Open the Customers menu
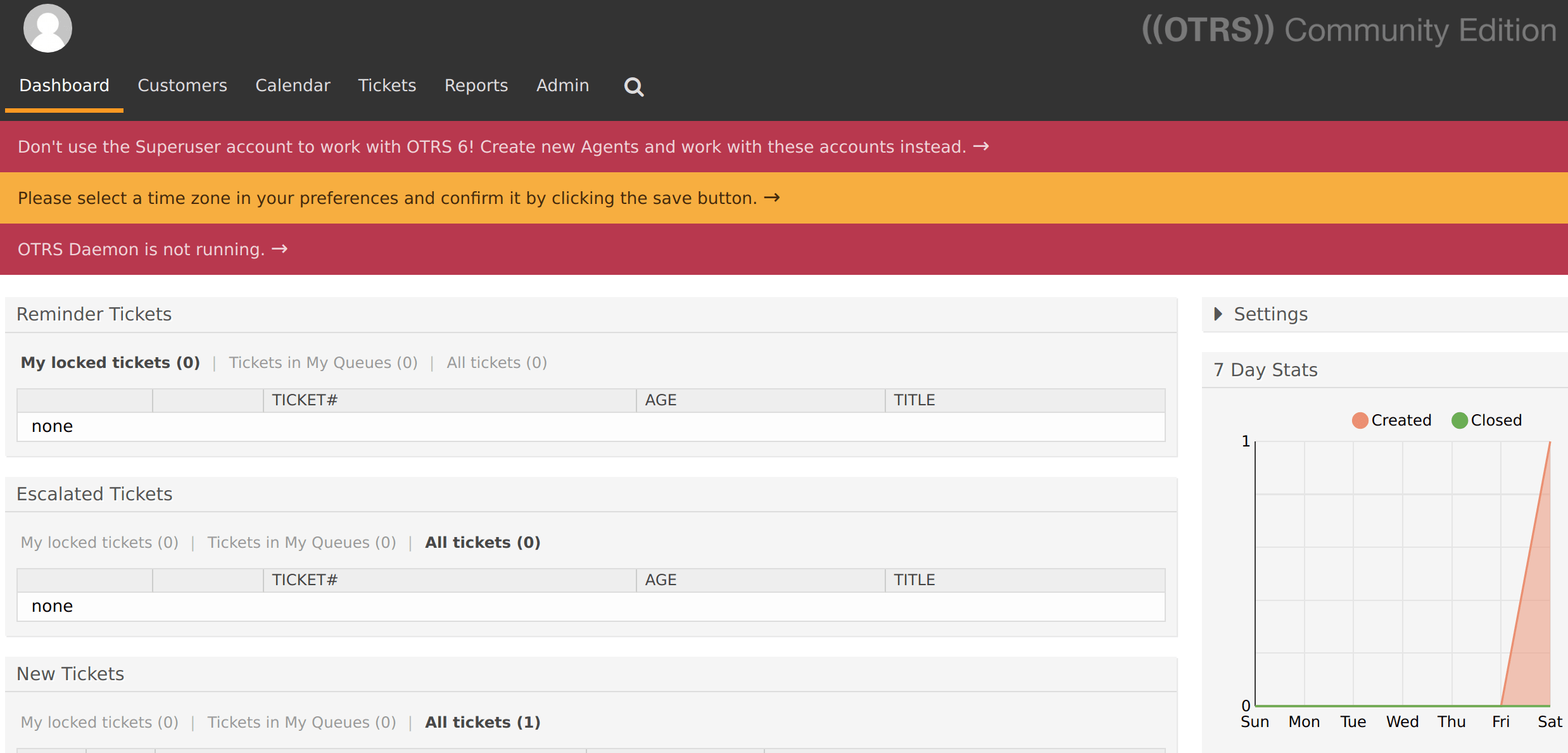The height and width of the screenshot is (753, 1568). pos(182,85)
